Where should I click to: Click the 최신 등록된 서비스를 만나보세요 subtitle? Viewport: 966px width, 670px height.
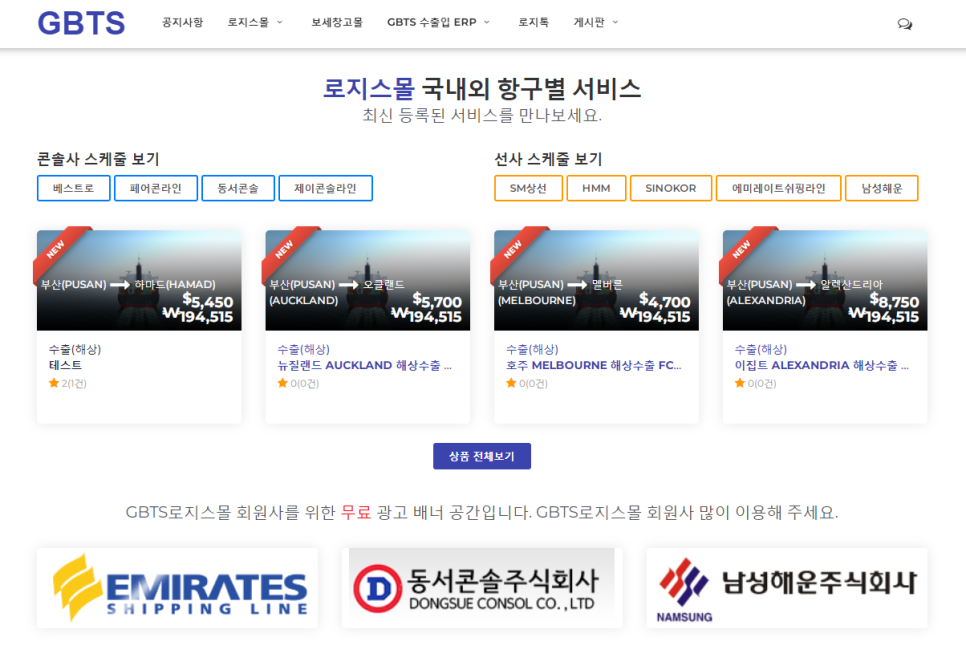(482, 115)
